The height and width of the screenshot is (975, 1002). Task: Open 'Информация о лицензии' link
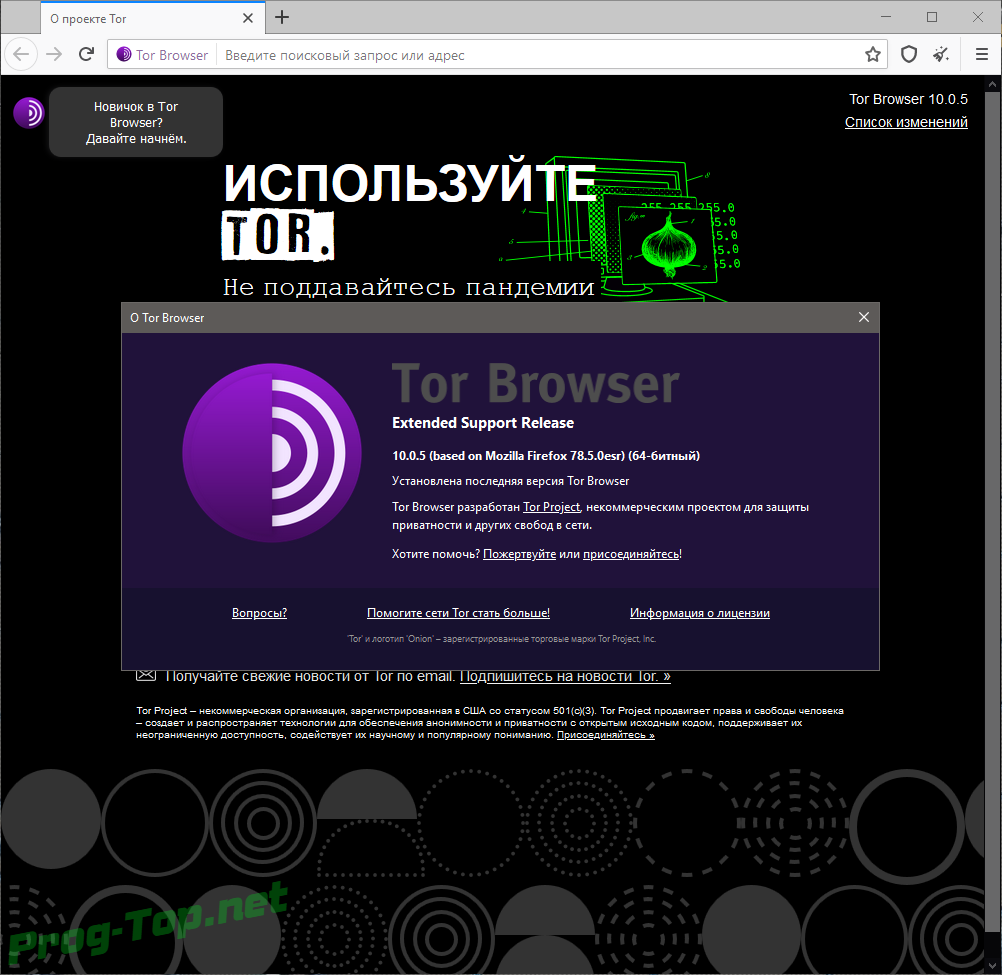pos(700,613)
